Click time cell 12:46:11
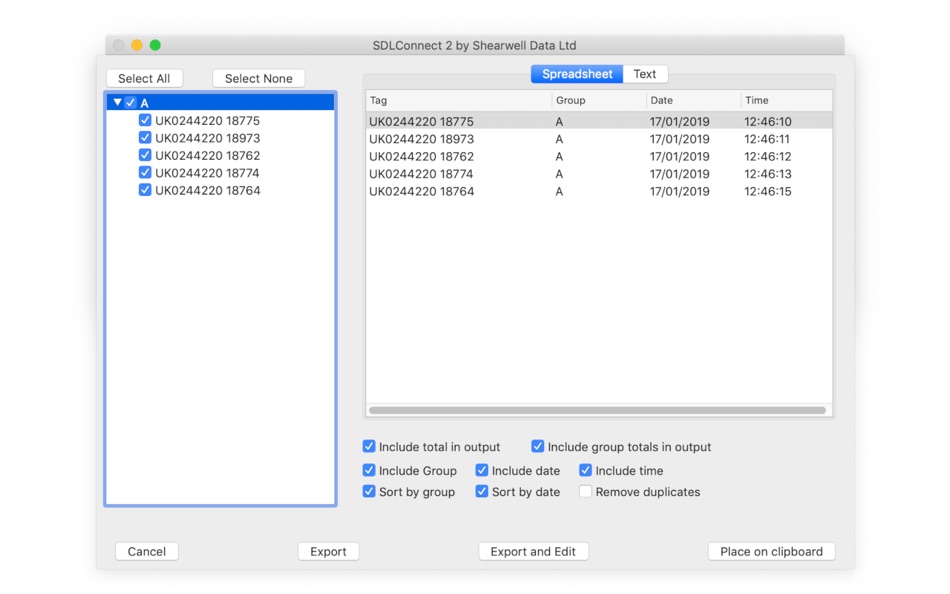Image resolution: width=950 pixels, height=594 pixels. 767,139
